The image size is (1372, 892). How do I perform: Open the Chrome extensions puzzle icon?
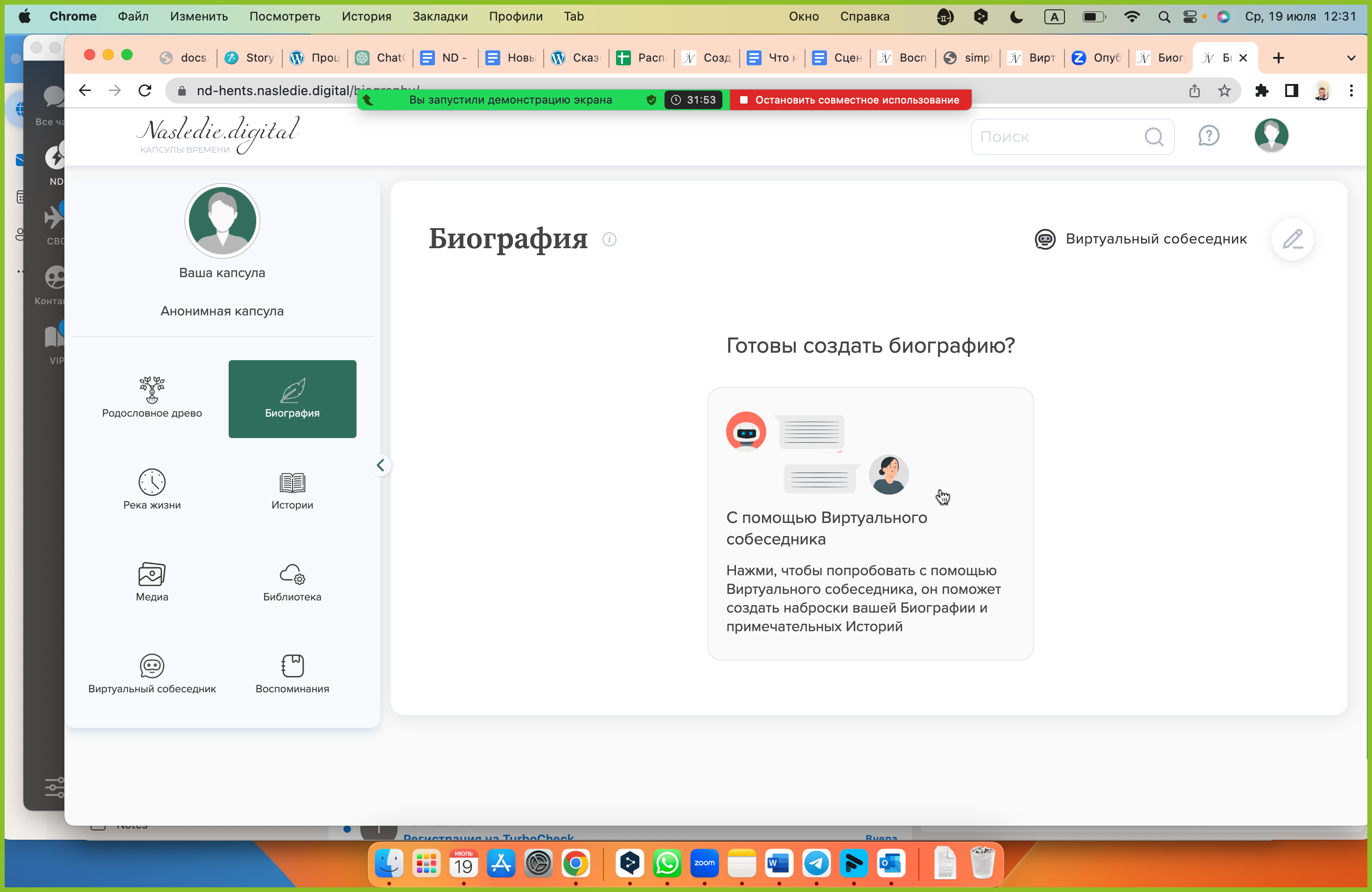[x=1261, y=91]
